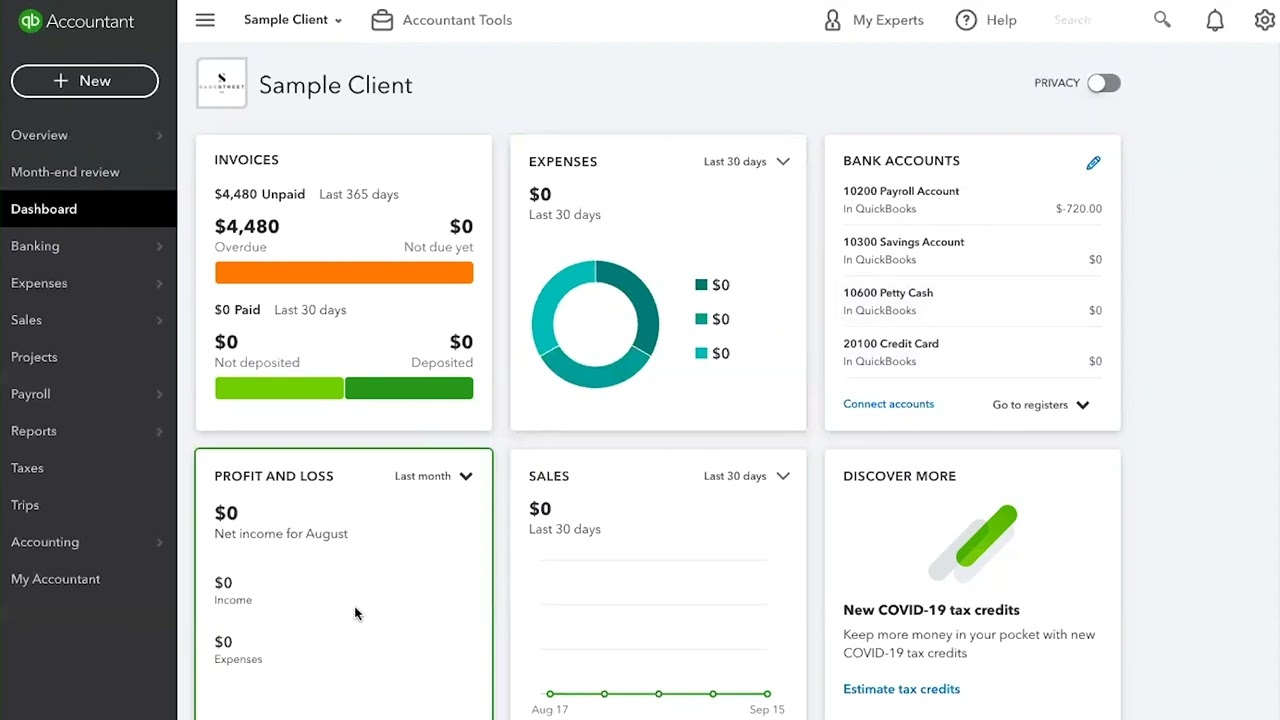
Task: Expand the Sales sidebar submenu arrow
Action: 159,320
